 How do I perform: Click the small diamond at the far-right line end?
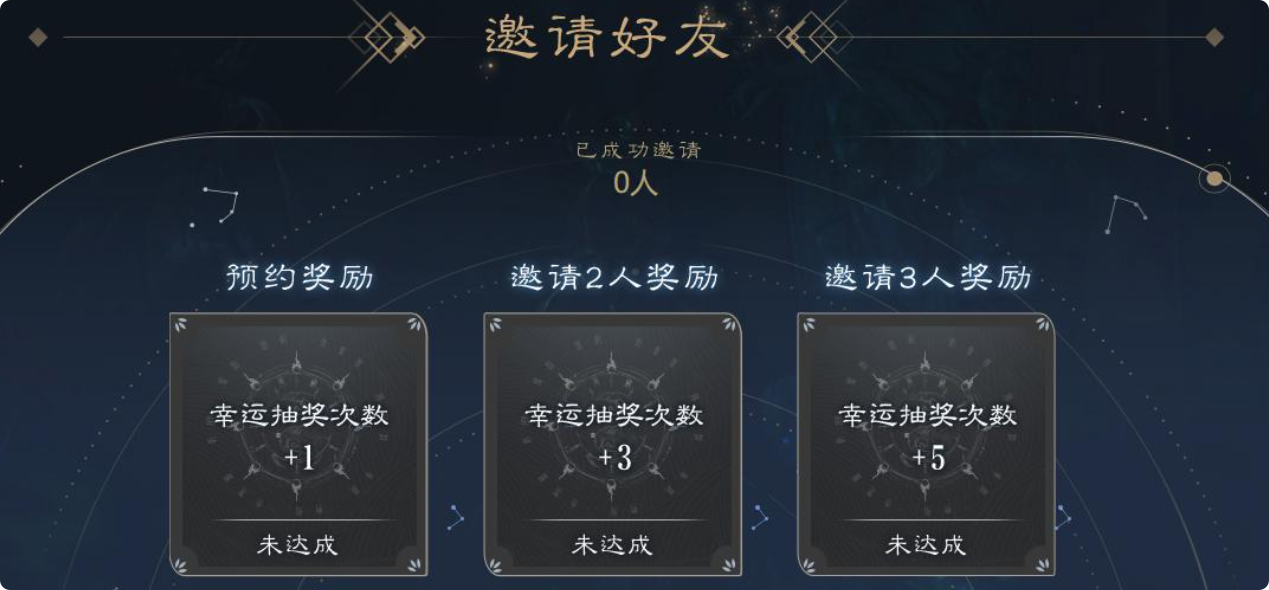(x=1214, y=38)
